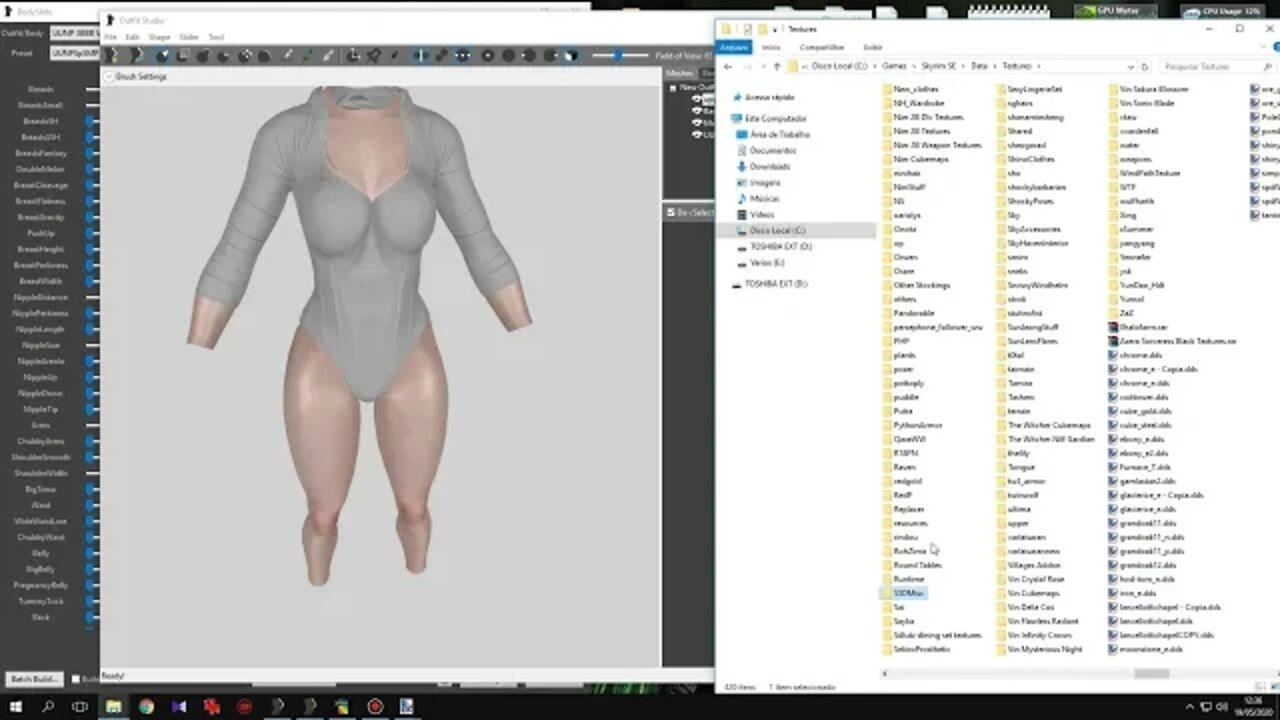The height and width of the screenshot is (720, 1280).
Task: Click Games in address breadcrumb
Action: click(894, 66)
